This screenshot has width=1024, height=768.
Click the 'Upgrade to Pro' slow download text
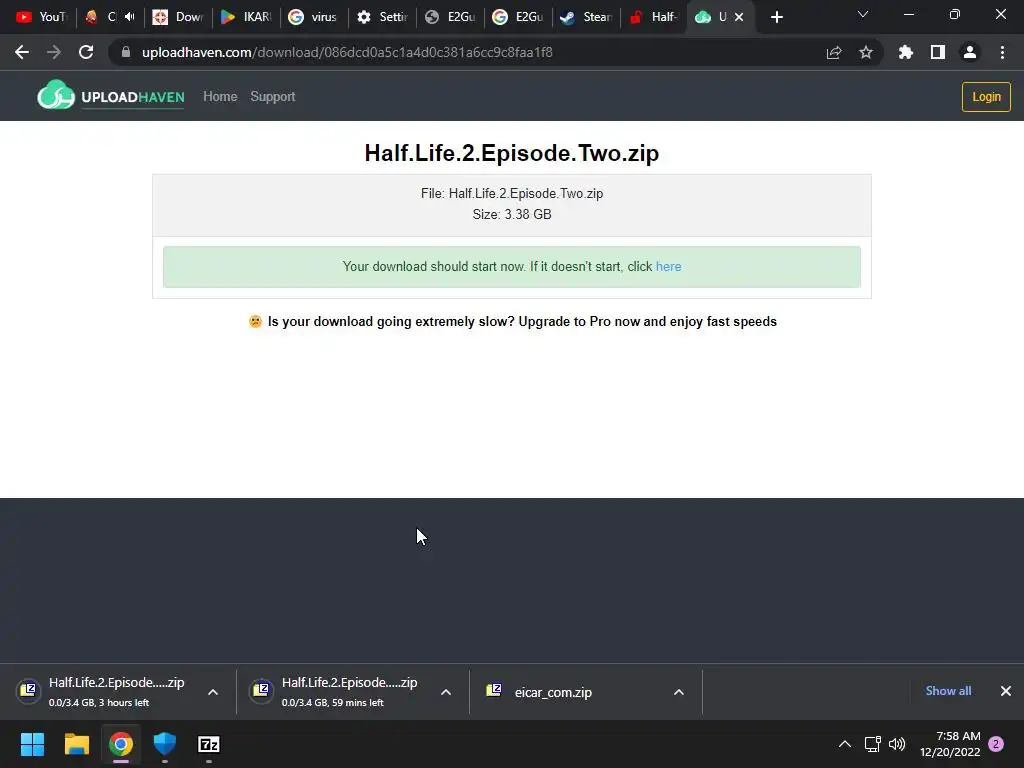tap(522, 321)
